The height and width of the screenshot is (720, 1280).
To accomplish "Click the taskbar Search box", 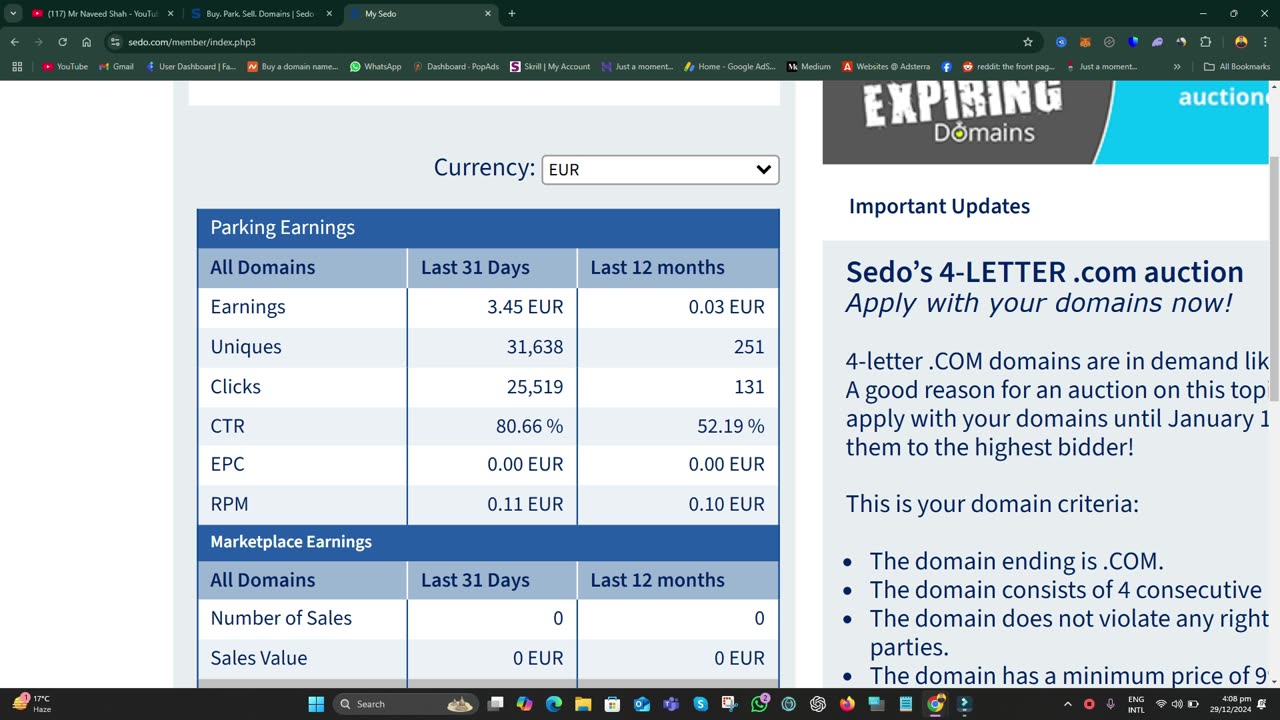I will coord(406,704).
